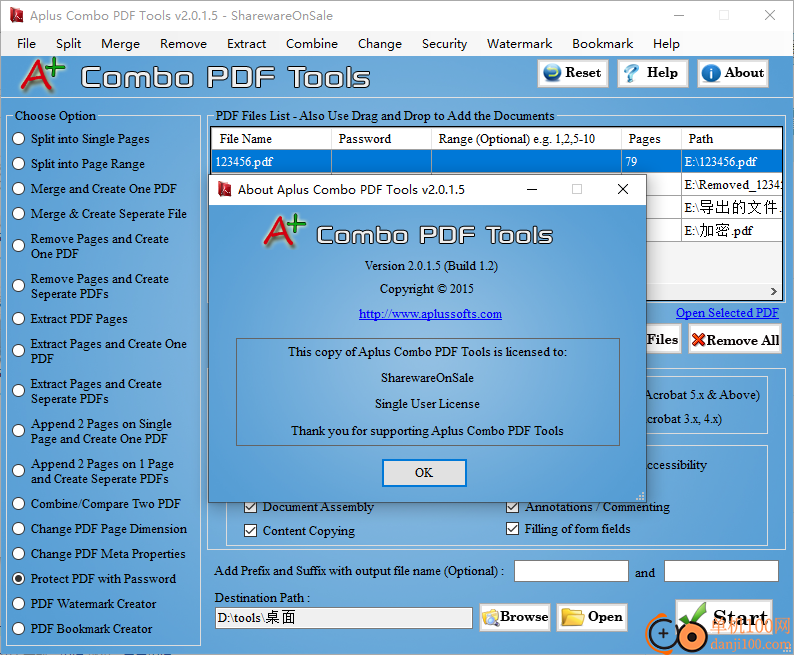Open the Split menu
This screenshot has height=655, width=794.
coord(68,44)
